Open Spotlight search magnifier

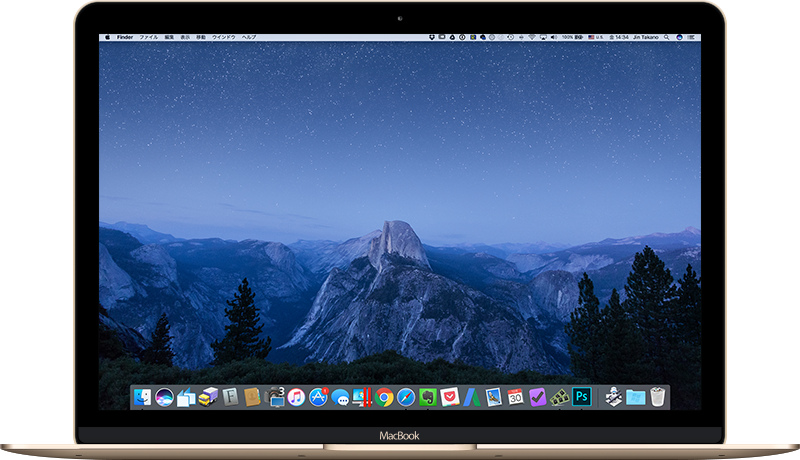[x=666, y=37]
